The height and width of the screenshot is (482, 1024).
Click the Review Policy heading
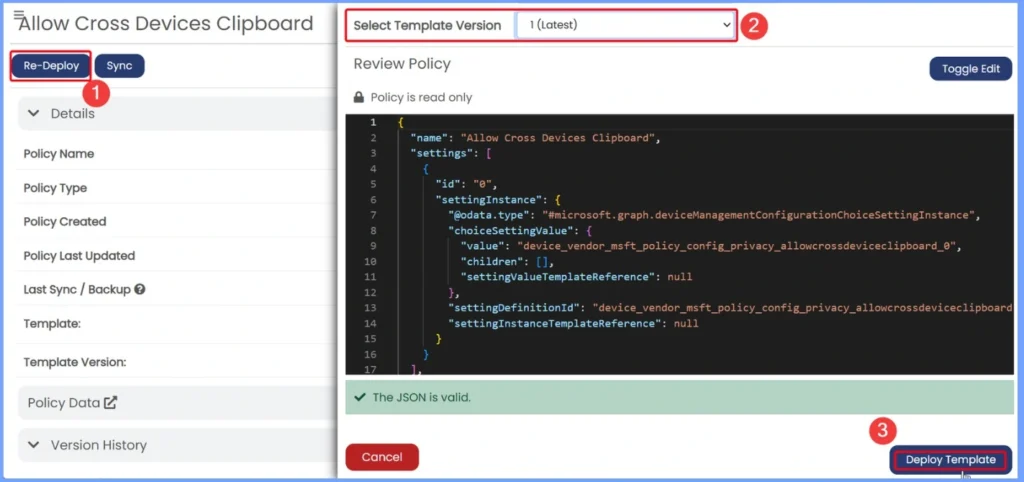tap(402, 64)
